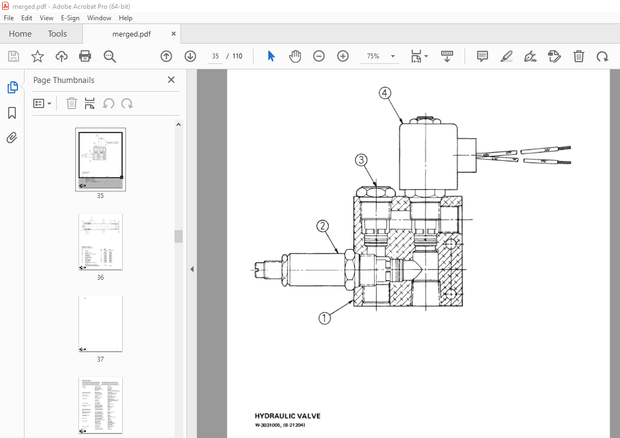Screen dimensions: 620x438
Task: Collapse the navigation pane with arrow
Action: 192,269
